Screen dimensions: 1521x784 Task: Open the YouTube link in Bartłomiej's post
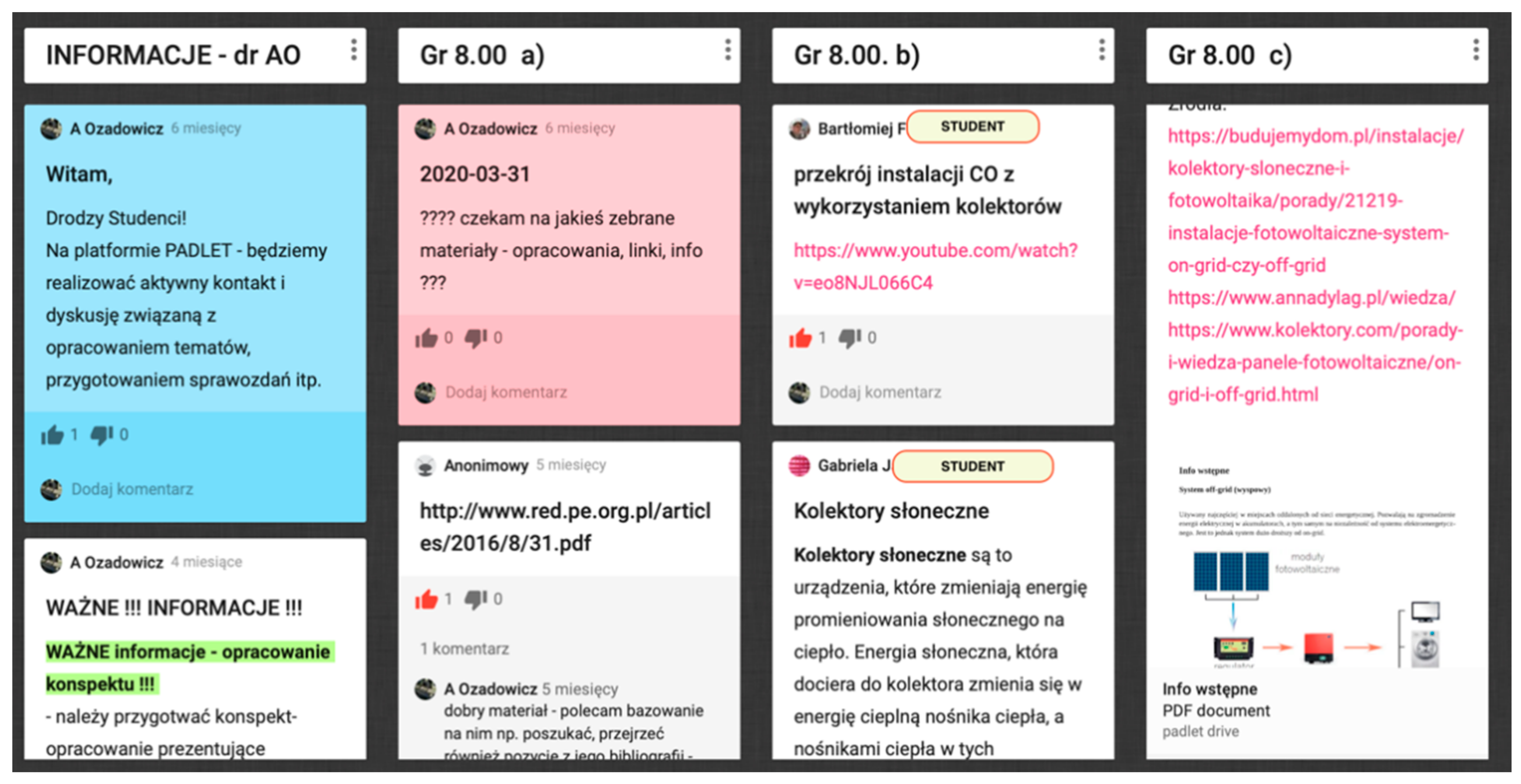[935, 267]
